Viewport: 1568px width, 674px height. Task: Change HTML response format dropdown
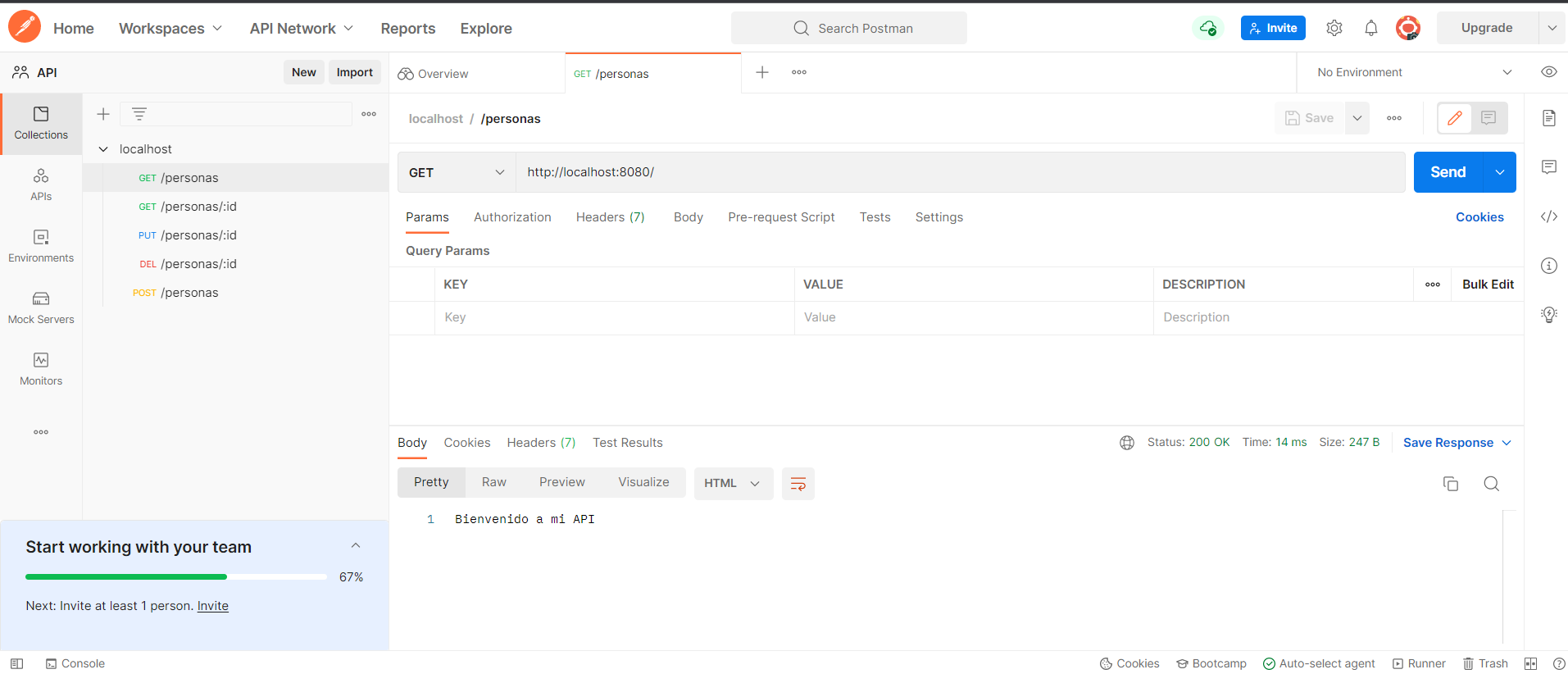pos(733,484)
